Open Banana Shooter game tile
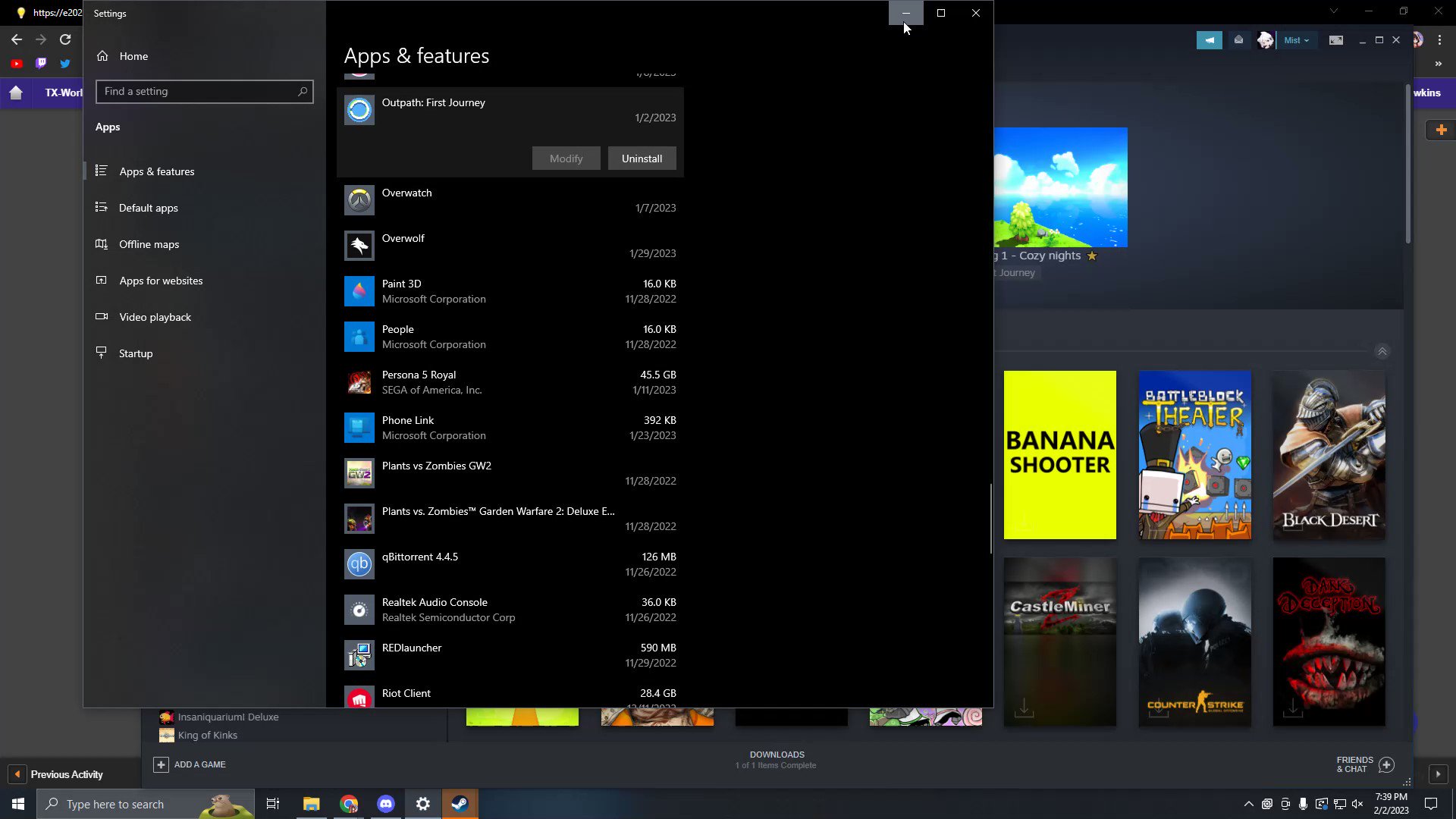 [x=1059, y=455]
